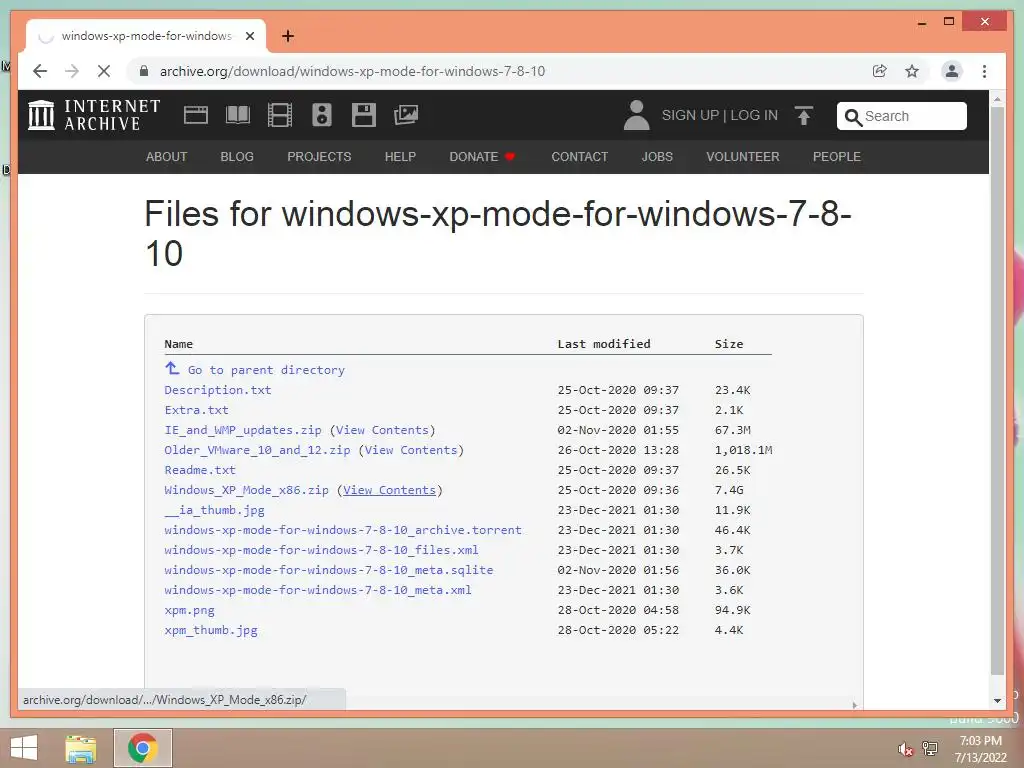1024x768 pixels.
Task: Open the Internet Archive software floppy icon
Action: [364, 115]
